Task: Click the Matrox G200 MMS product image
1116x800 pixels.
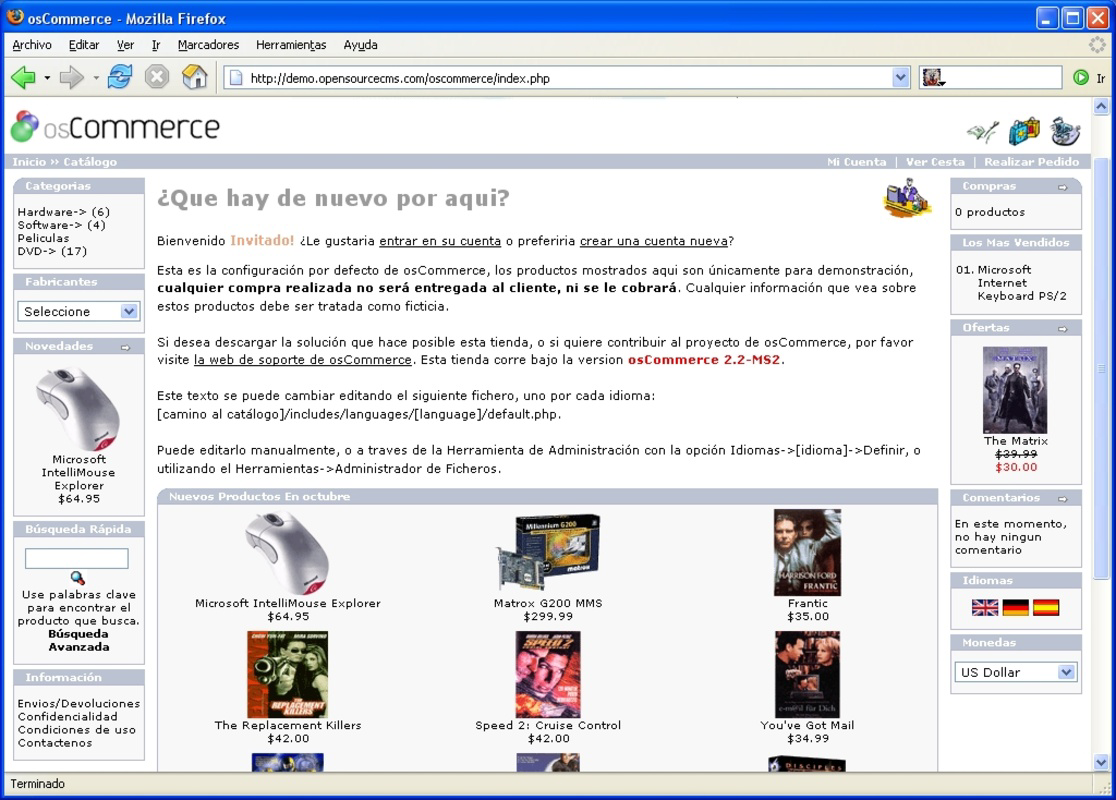Action: click(548, 552)
